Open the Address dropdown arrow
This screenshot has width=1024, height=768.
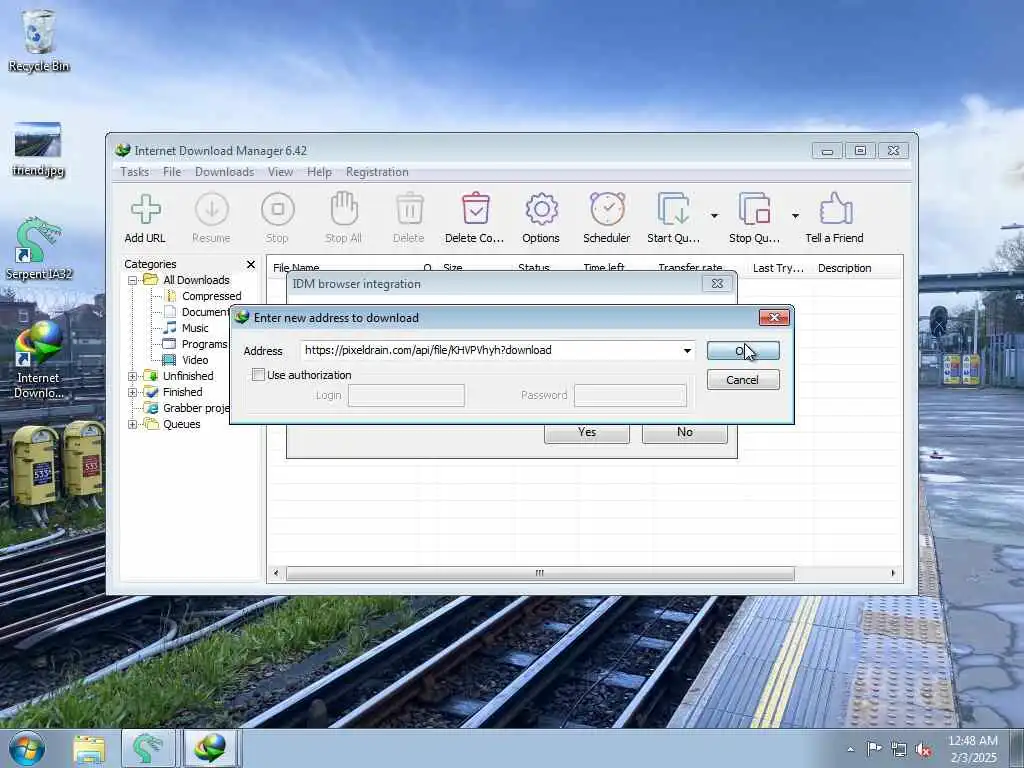(687, 351)
